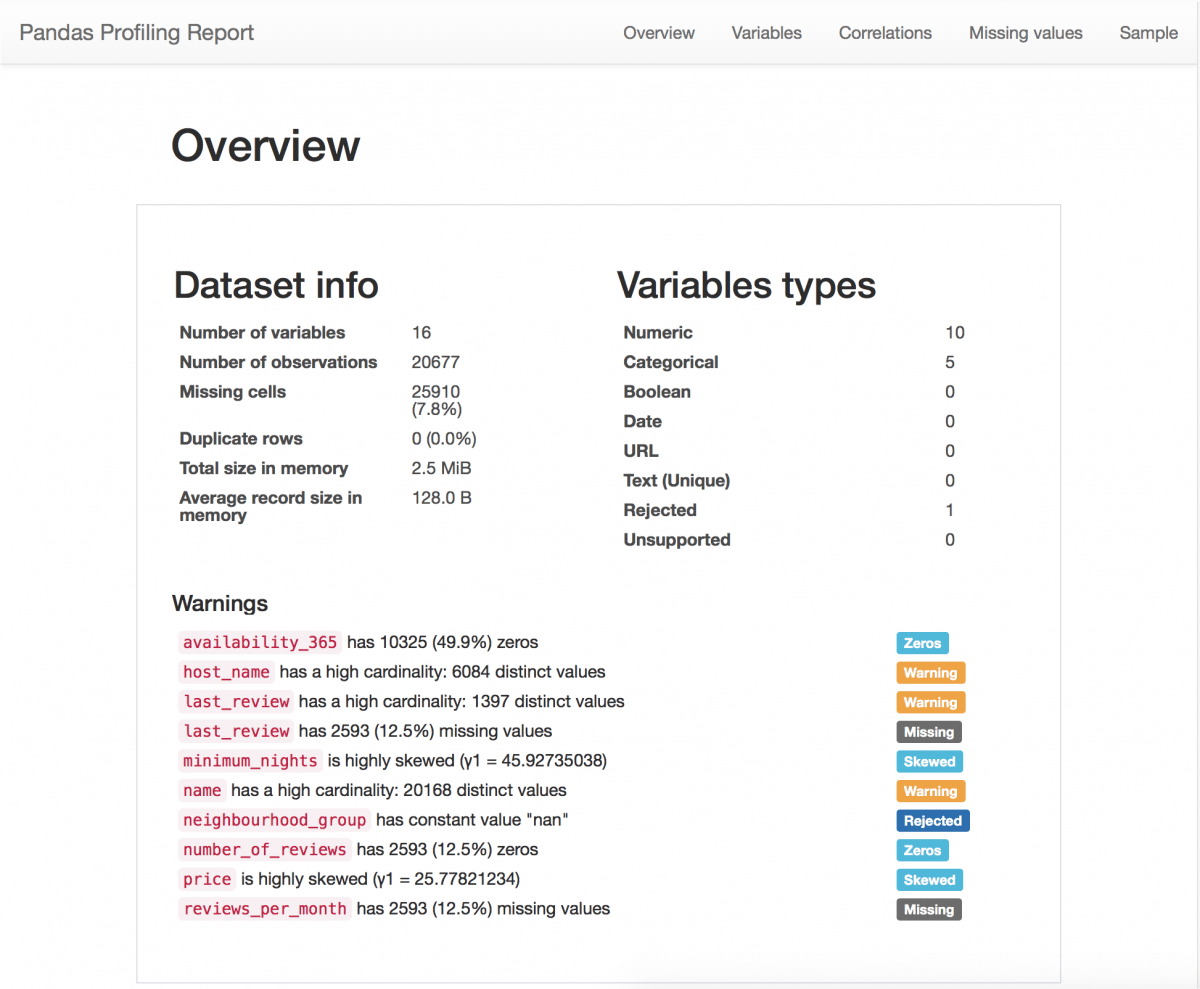1200x989 pixels.
Task: Open the price variable details
Action: [206, 879]
